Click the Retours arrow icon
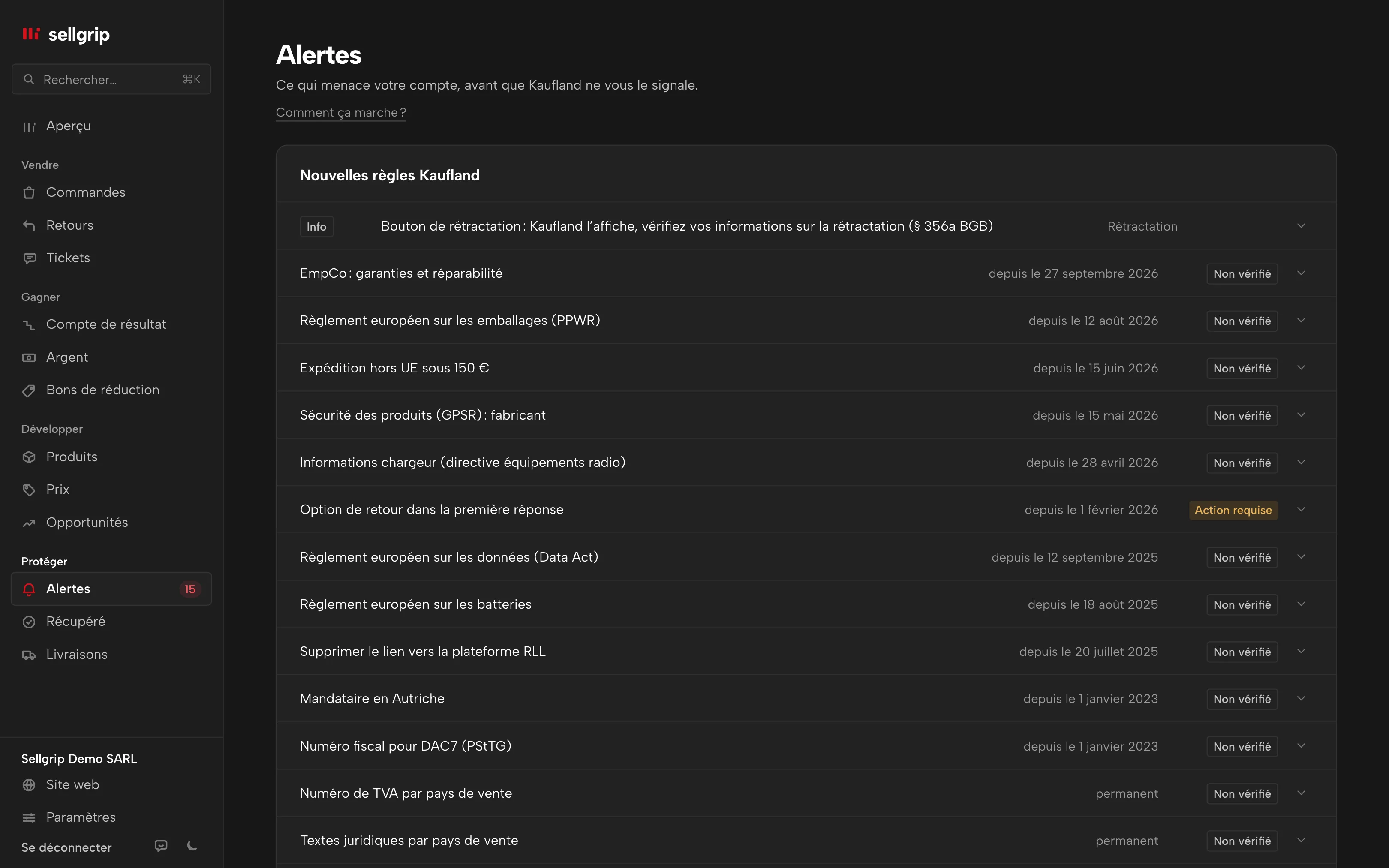The height and width of the screenshot is (868, 1389). click(x=29, y=225)
